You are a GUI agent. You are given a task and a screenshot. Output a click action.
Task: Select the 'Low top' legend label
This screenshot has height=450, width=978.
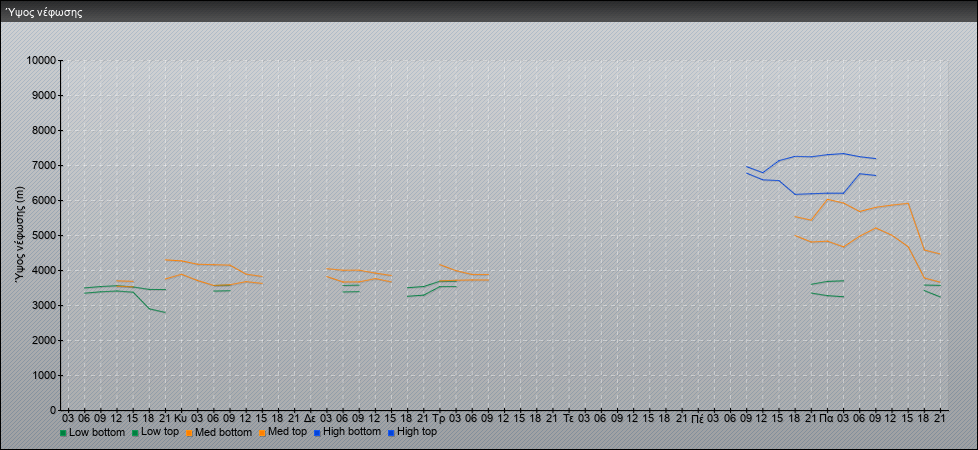(160, 432)
